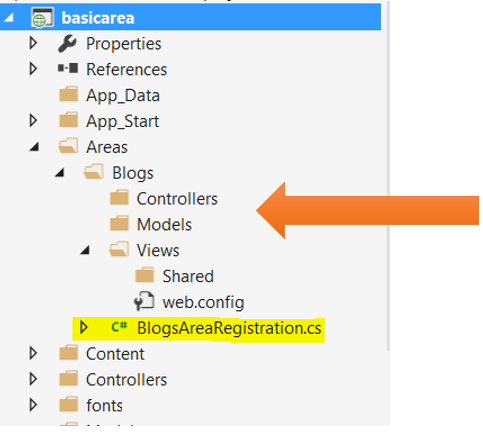
Task: Click the App_Data folder icon
Action: pyautogui.click(x=69, y=94)
